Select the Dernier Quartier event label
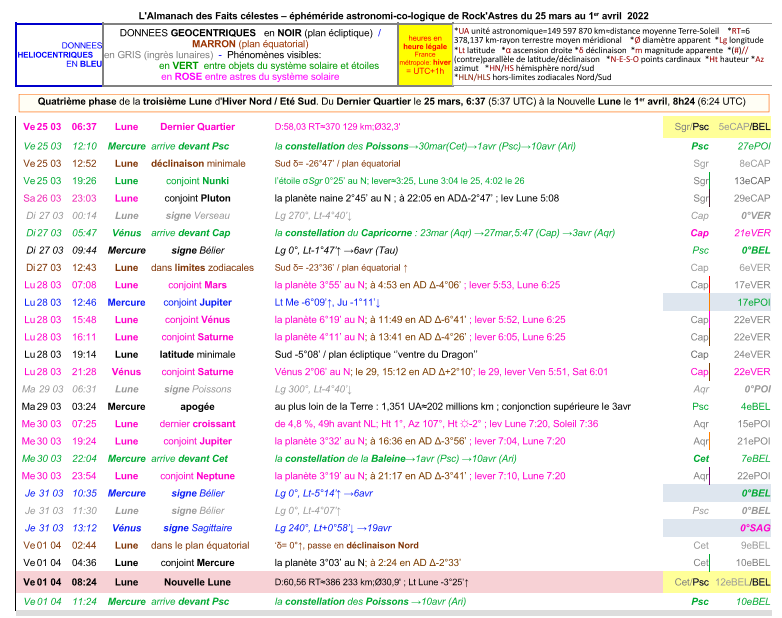 pos(198,127)
